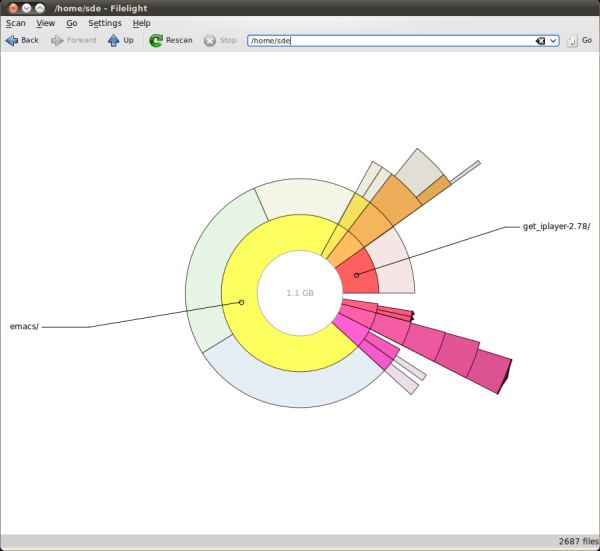Open the Help menu
600x551 pixels.
(x=142, y=22)
